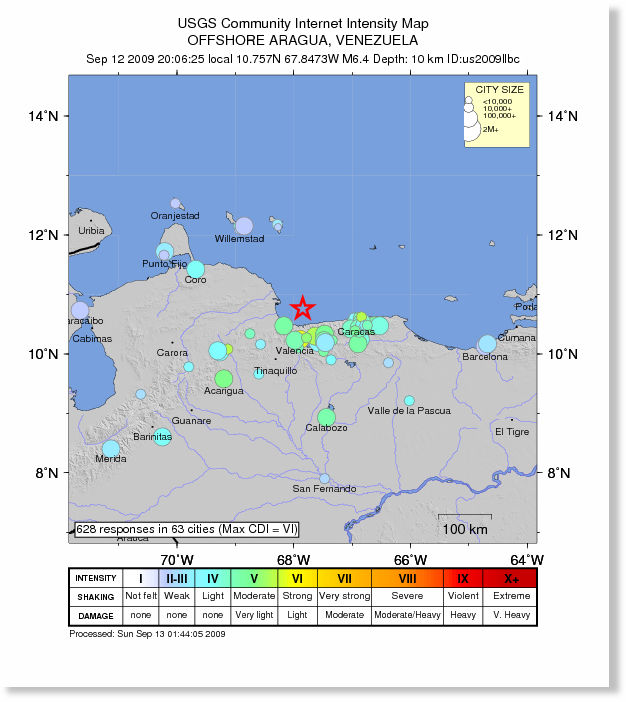The width and height of the screenshot is (626, 702).
Task: Click the Cabimas city label
Action: tap(92, 338)
